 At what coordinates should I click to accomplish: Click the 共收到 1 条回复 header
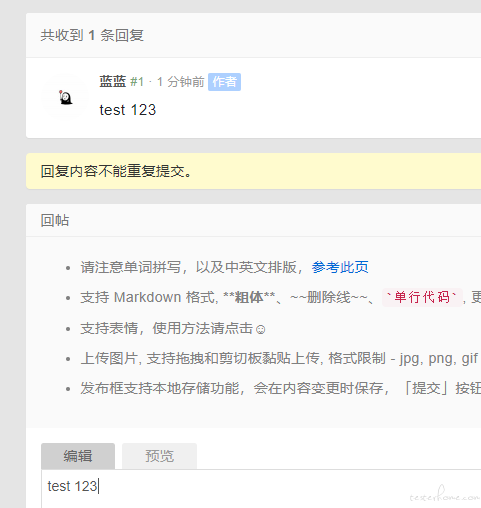click(253, 35)
